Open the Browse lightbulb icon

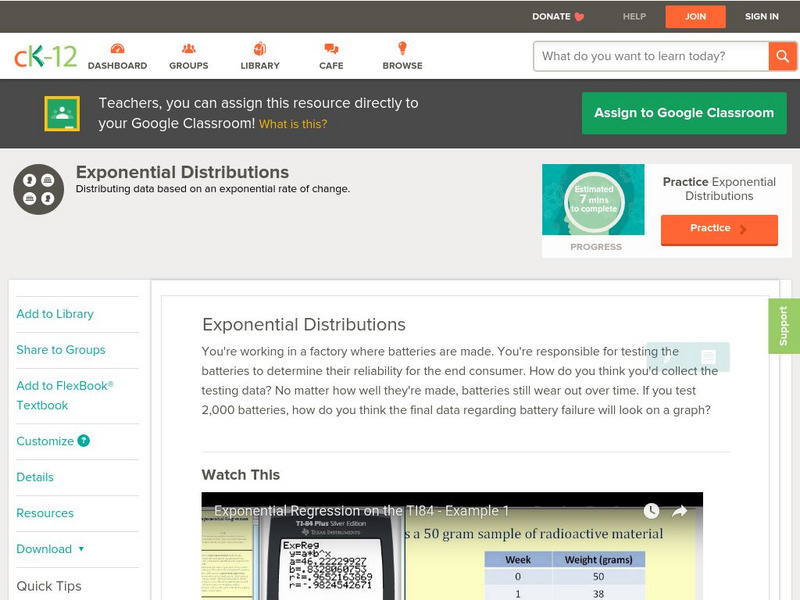pyautogui.click(x=403, y=48)
